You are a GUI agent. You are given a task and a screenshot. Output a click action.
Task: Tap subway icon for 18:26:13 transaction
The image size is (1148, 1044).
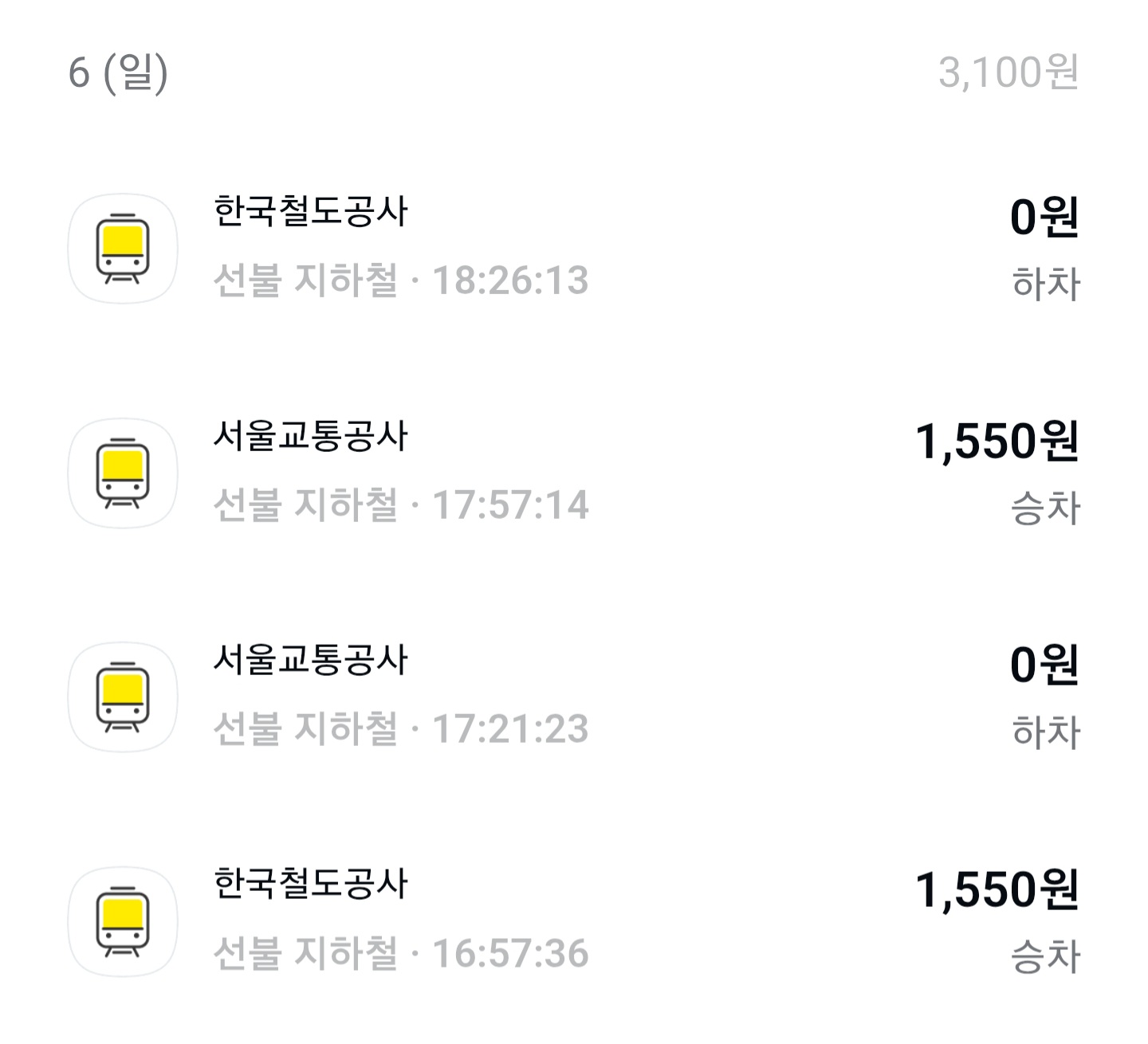pos(123,249)
